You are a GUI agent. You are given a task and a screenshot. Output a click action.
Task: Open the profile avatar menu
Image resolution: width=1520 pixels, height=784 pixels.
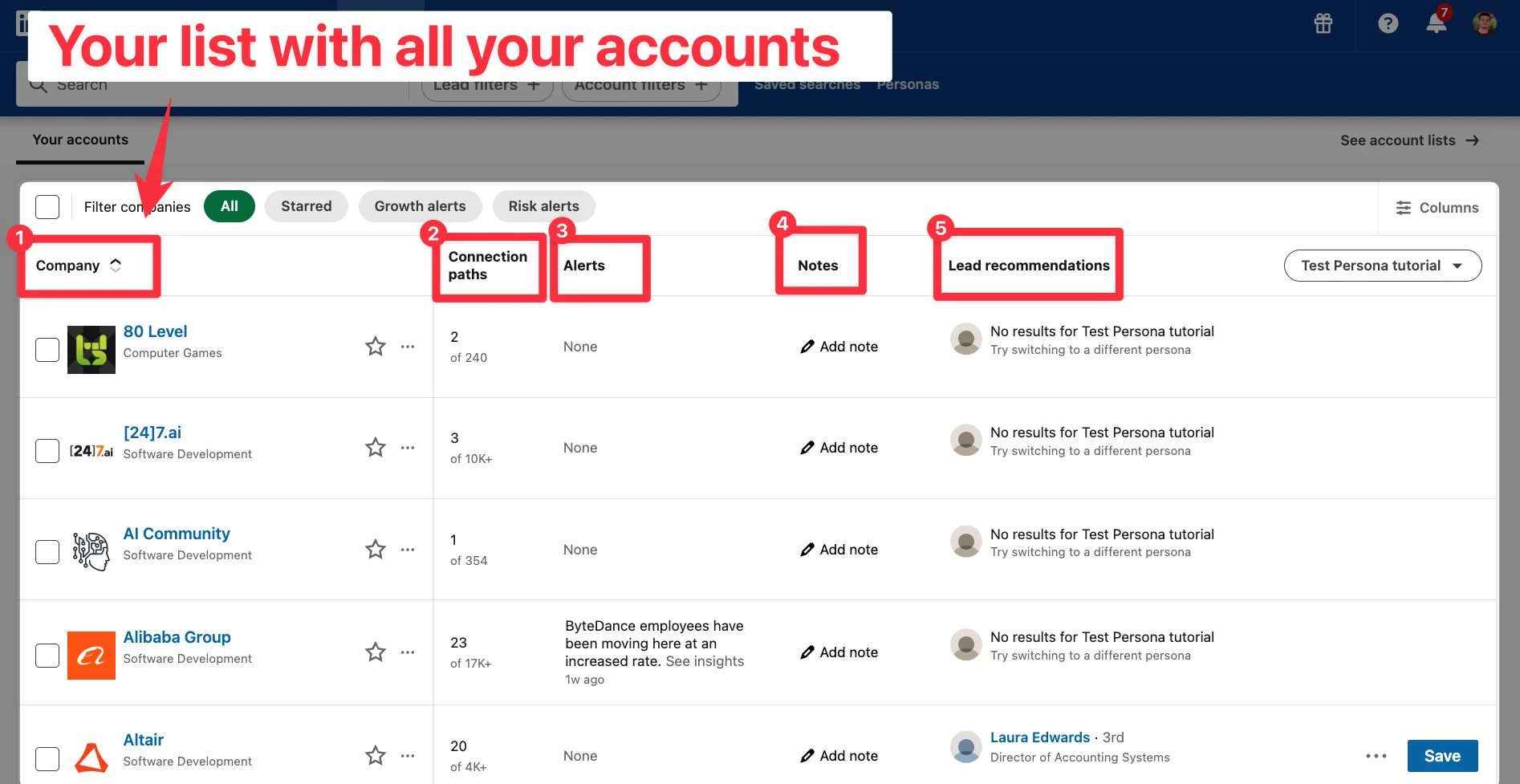(x=1485, y=23)
